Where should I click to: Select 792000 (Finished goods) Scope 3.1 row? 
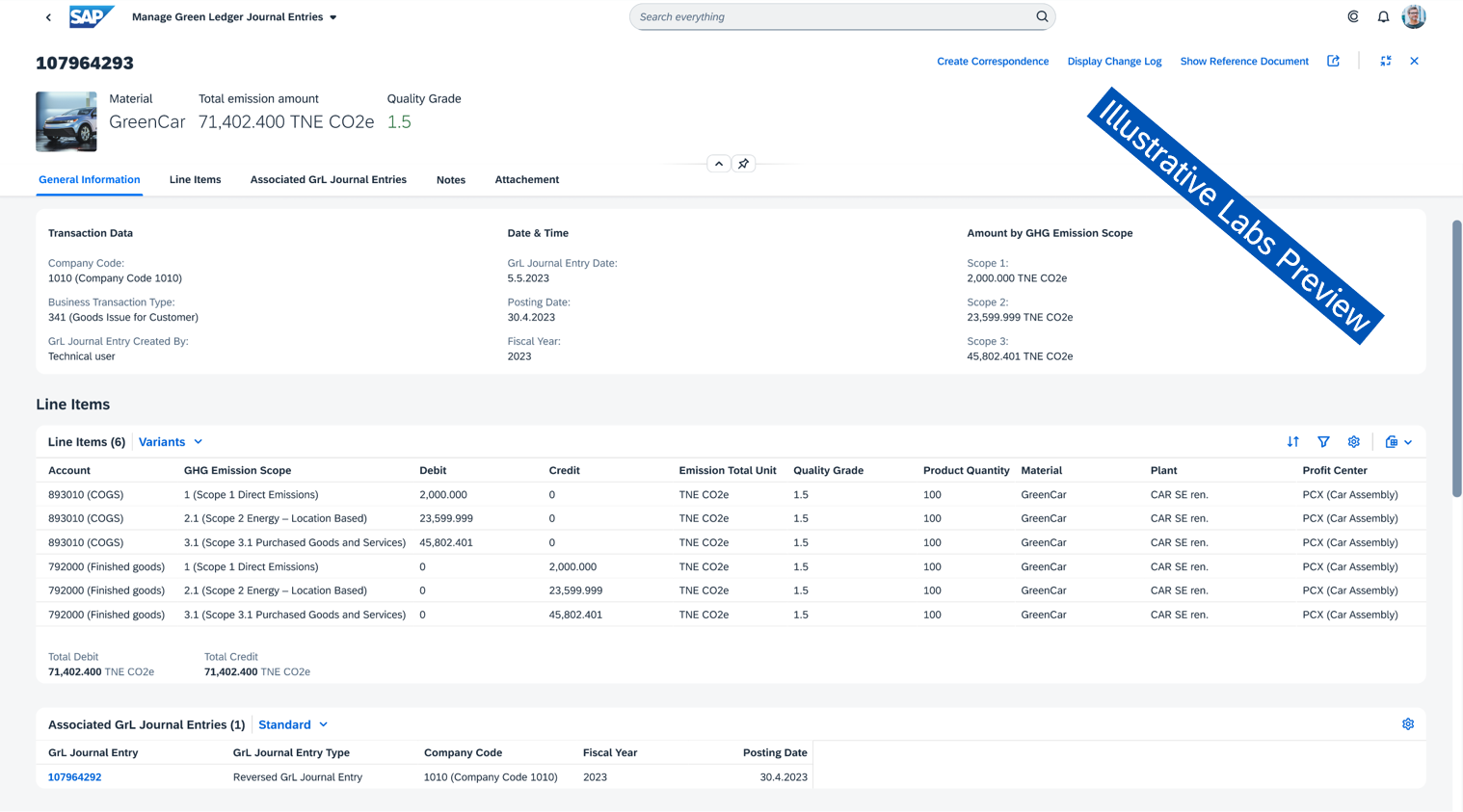(731, 615)
